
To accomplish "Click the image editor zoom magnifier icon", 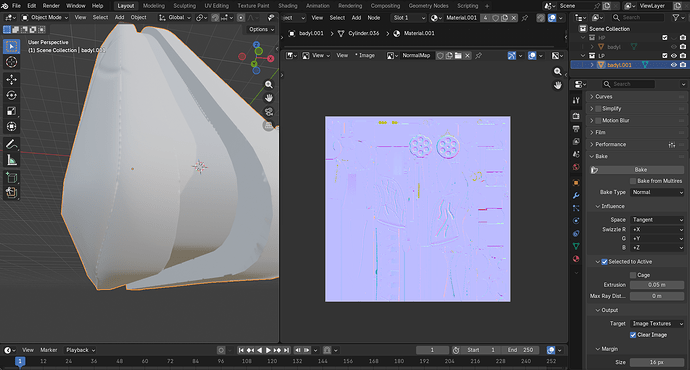I will pyautogui.click(x=558, y=71).
